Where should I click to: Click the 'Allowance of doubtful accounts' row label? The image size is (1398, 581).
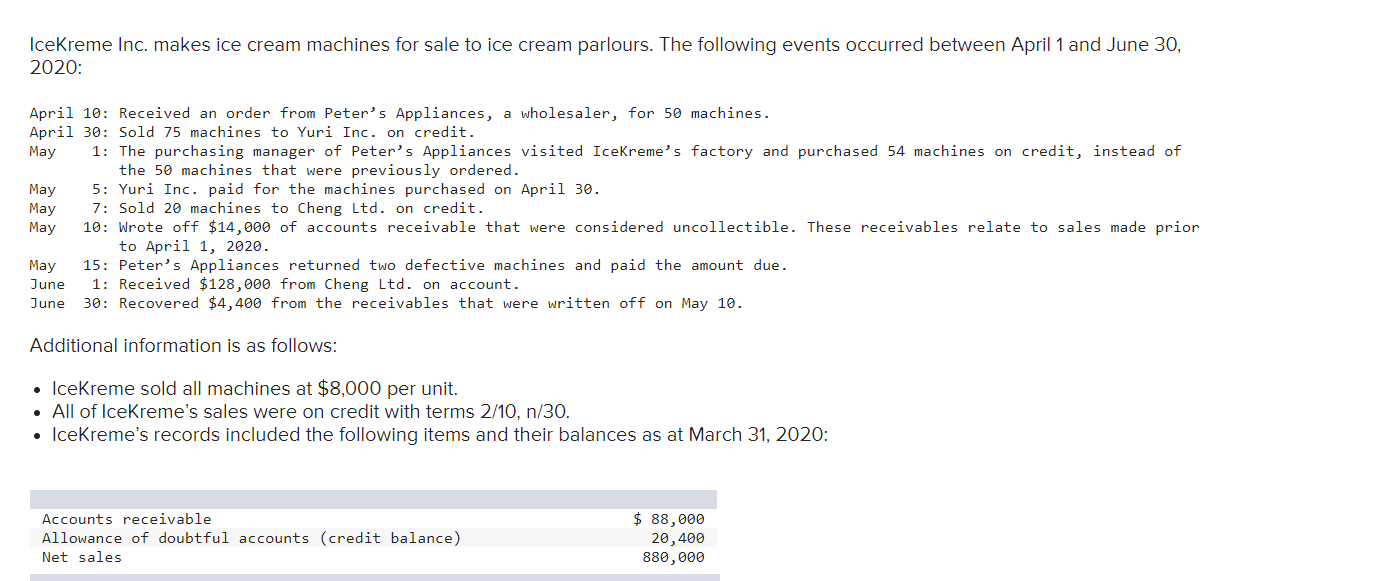(x=251, y=538)
